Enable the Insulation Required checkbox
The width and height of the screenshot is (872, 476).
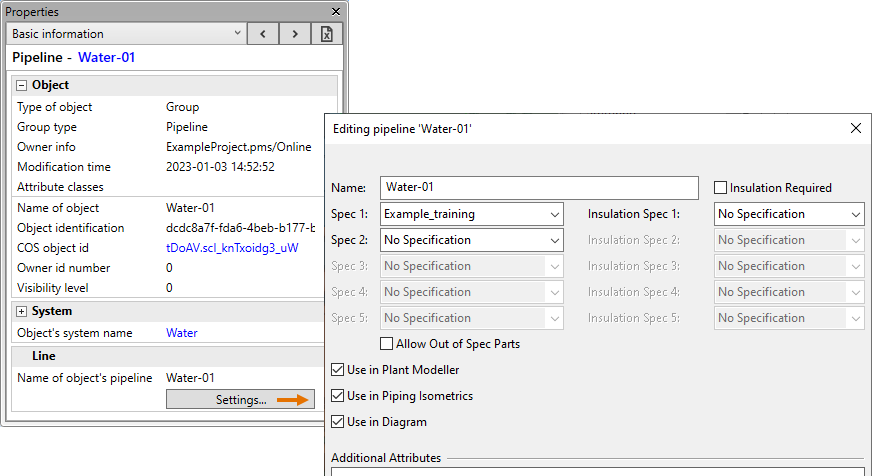pyautogui.click(x=720, y=188)
